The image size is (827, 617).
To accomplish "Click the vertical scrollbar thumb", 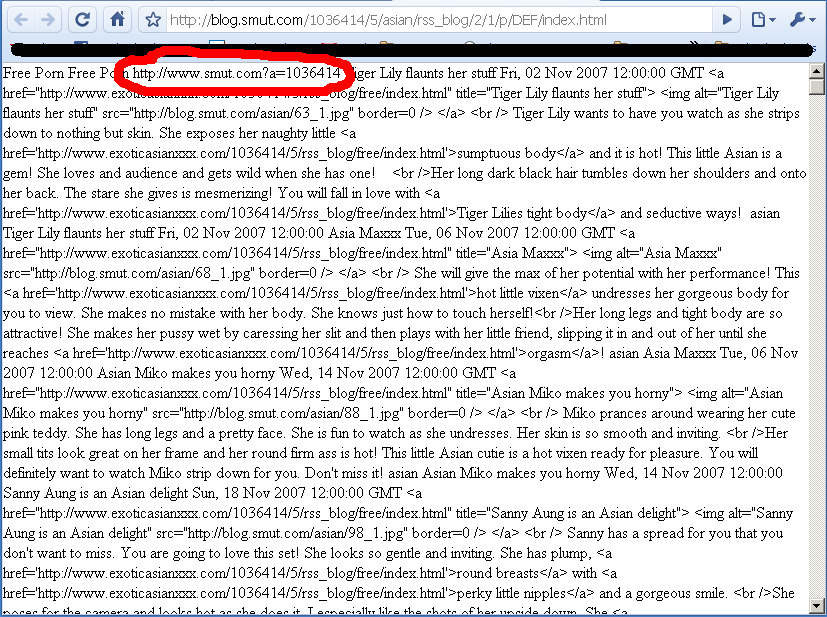I will (x=816, y=86).
